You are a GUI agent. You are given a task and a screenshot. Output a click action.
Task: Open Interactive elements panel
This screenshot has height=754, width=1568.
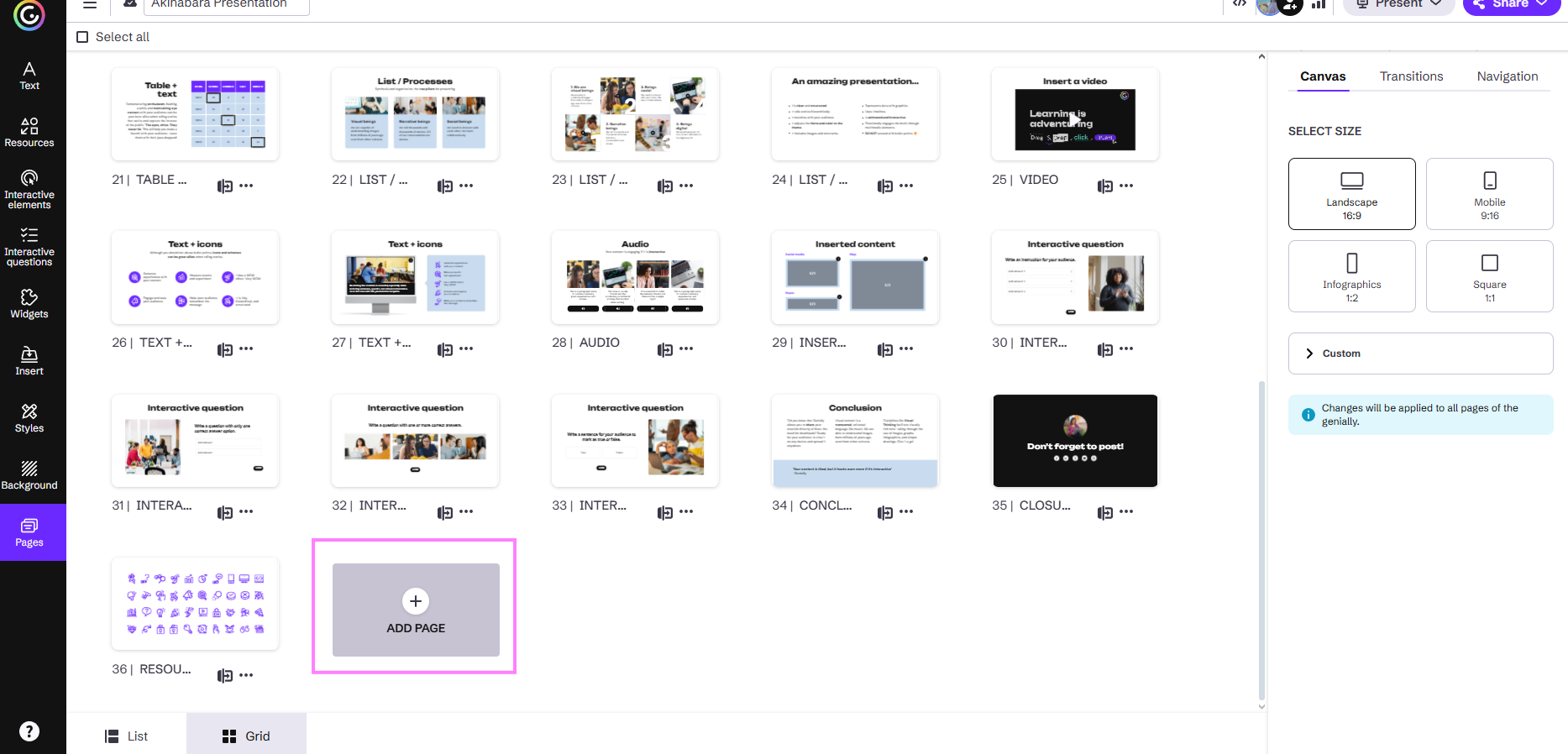pyautogui.click(x=29, y=190)
